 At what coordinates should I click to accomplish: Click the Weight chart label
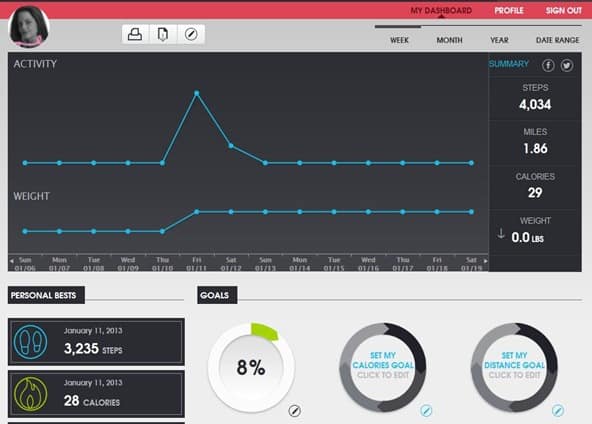pyautogui.click(x=31, y=196)
